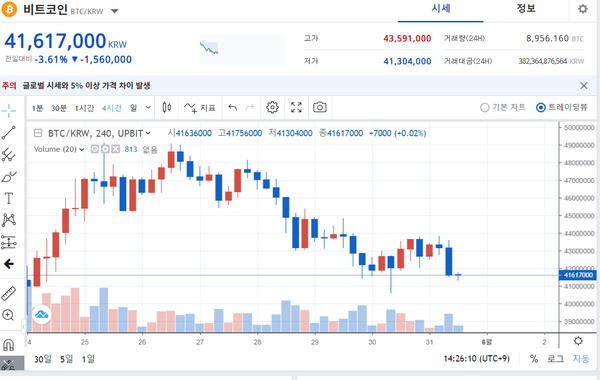Image resolution: width=600 pixels, height=380 pixels.
Task: Close the price difference warning banner
Action: pos(584,86)
